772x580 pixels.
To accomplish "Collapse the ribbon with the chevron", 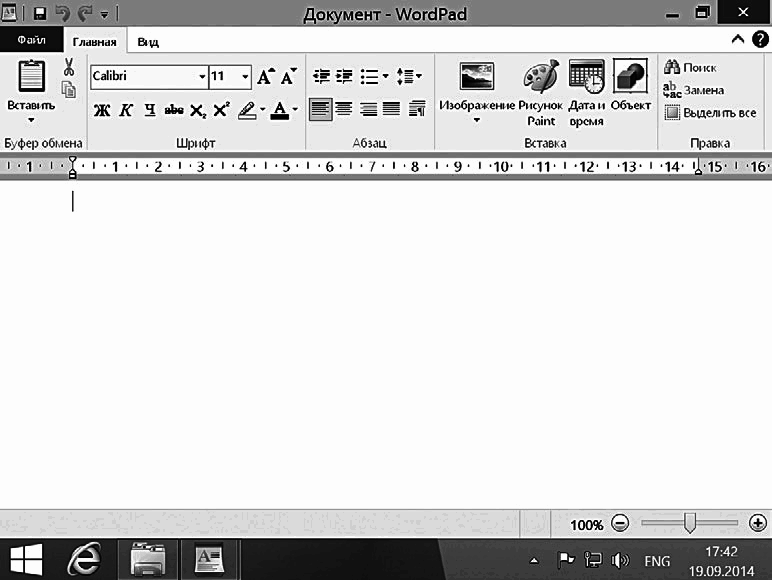I will [x=738, y=39].
